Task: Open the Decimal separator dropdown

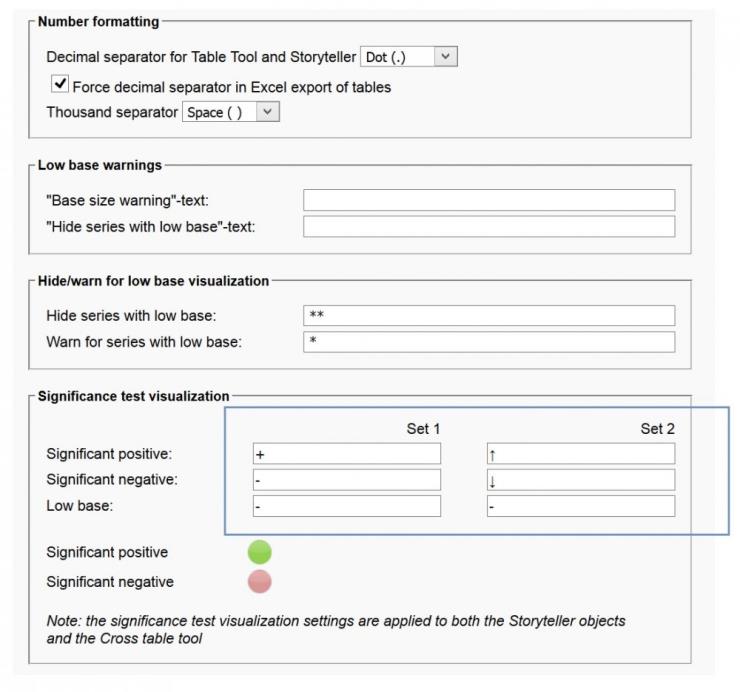Action: point(408,57)
